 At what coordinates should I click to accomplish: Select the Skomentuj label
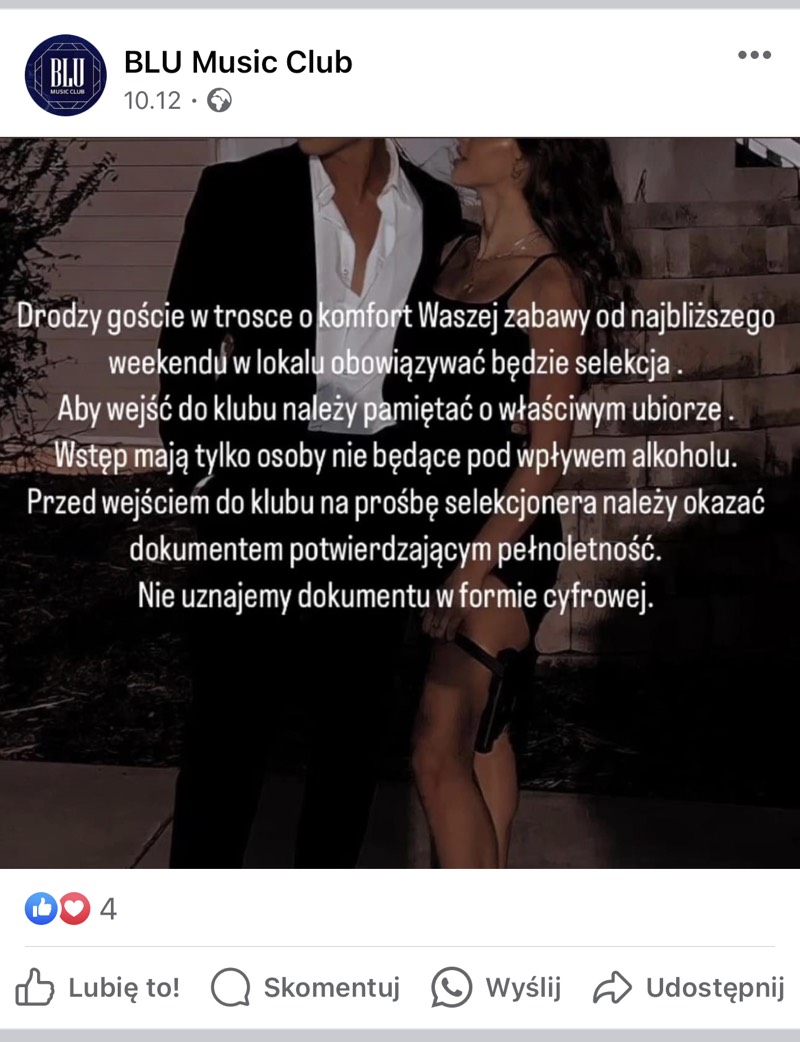click(x=332, y=988)
